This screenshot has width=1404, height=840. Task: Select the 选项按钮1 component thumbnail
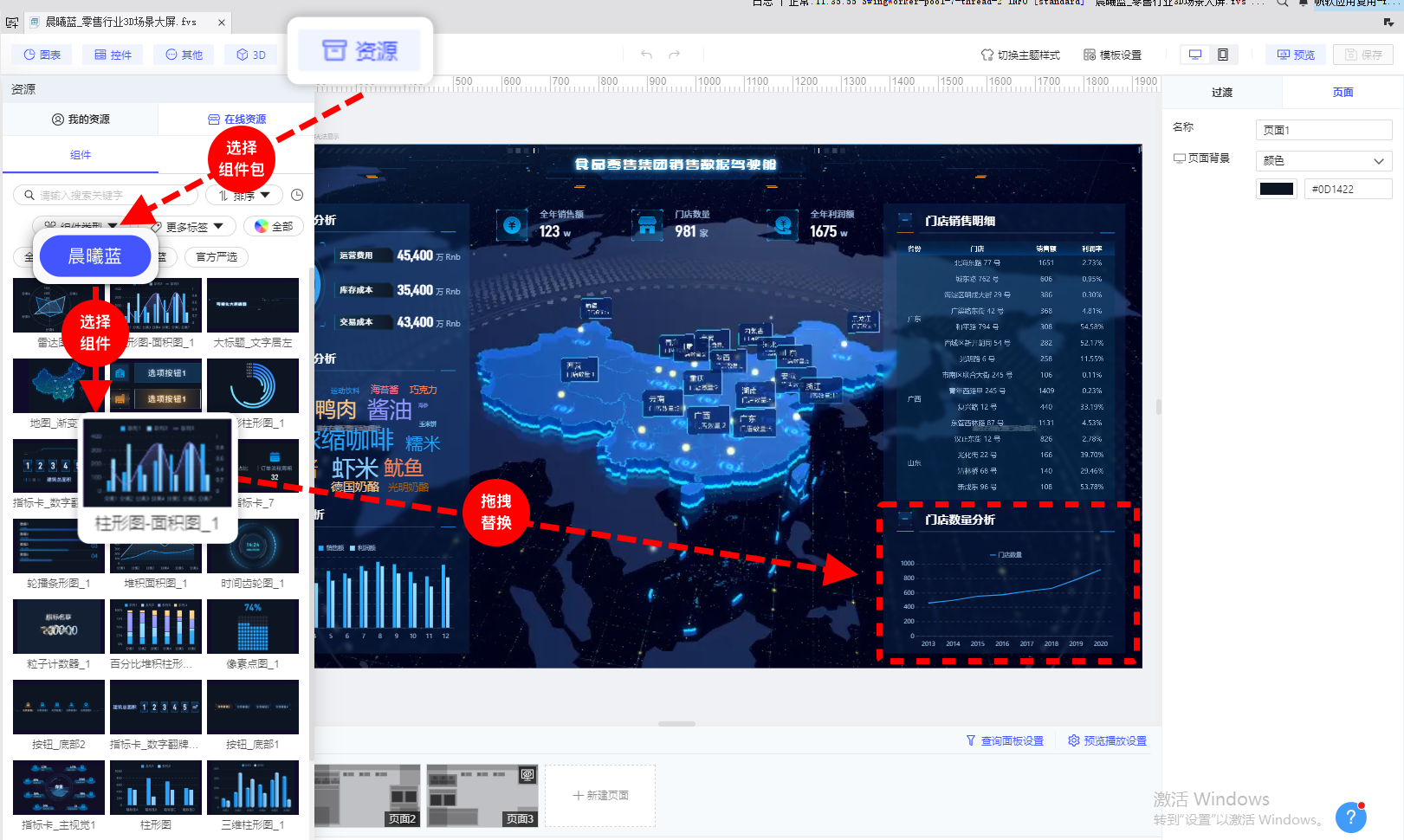click(x=156, y=385)
